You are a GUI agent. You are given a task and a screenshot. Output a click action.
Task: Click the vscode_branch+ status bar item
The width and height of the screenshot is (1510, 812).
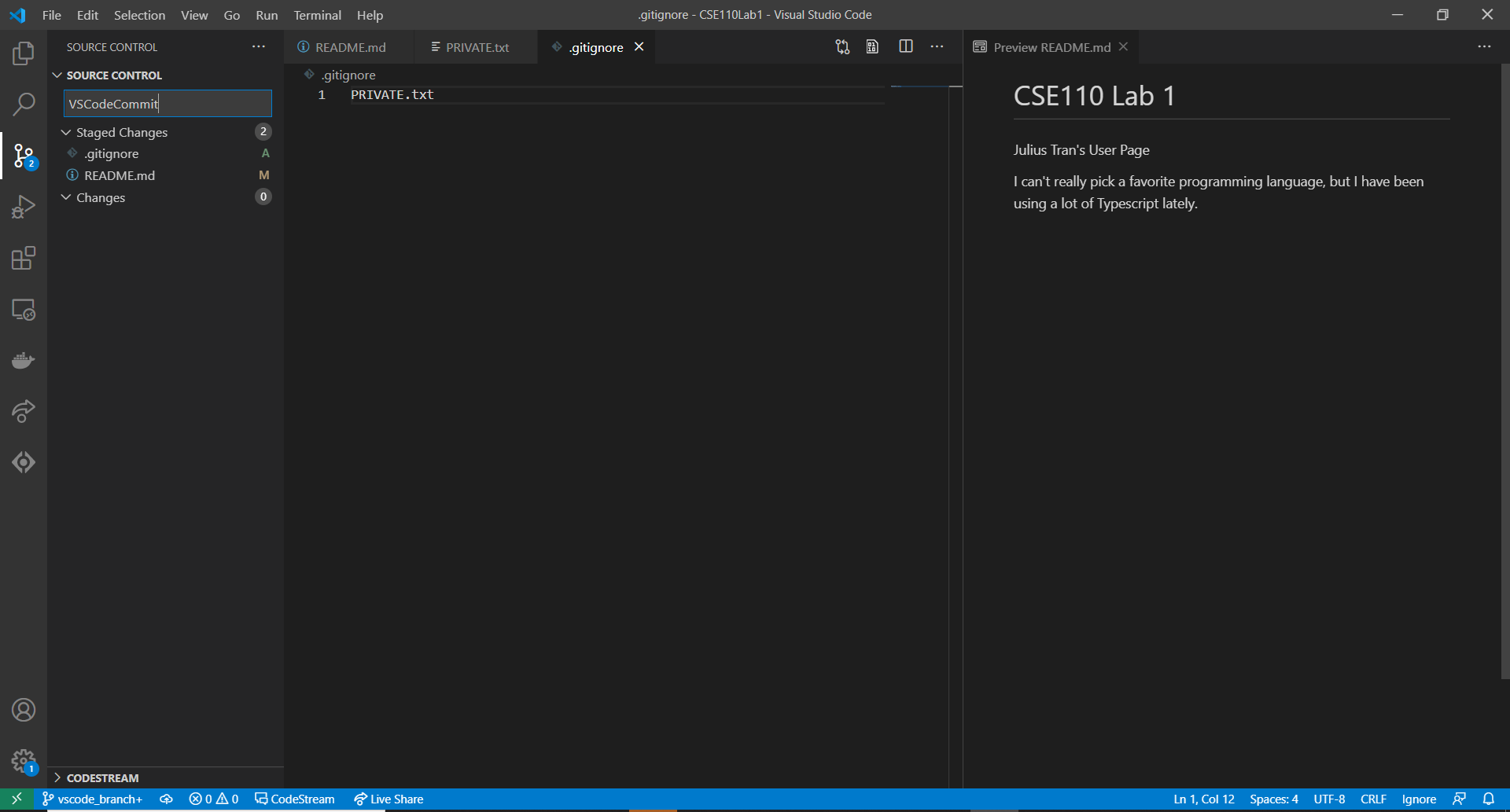click(91, 799)
